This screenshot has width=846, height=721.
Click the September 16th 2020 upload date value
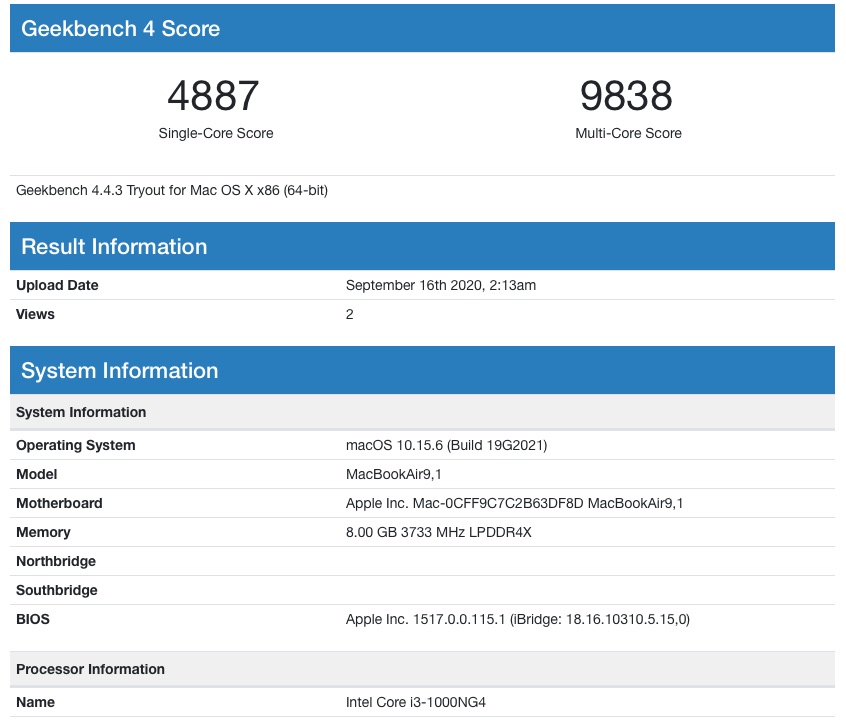[x=441, y=285]
